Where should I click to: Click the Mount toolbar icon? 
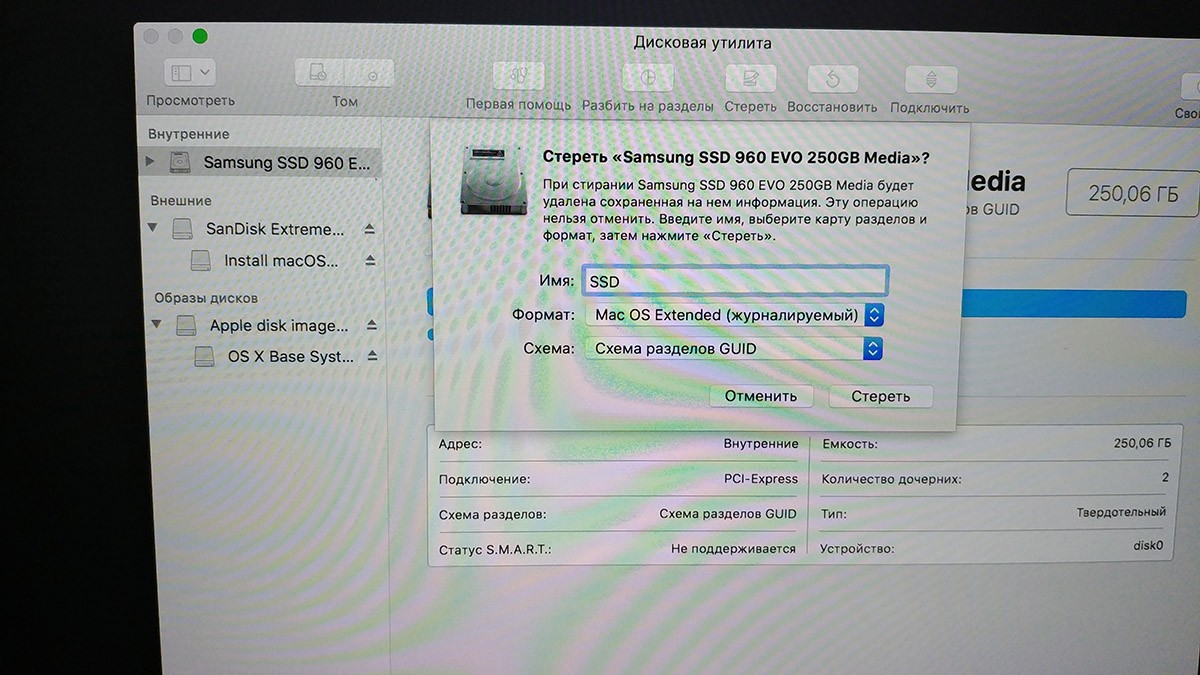[x=931, y=81]
